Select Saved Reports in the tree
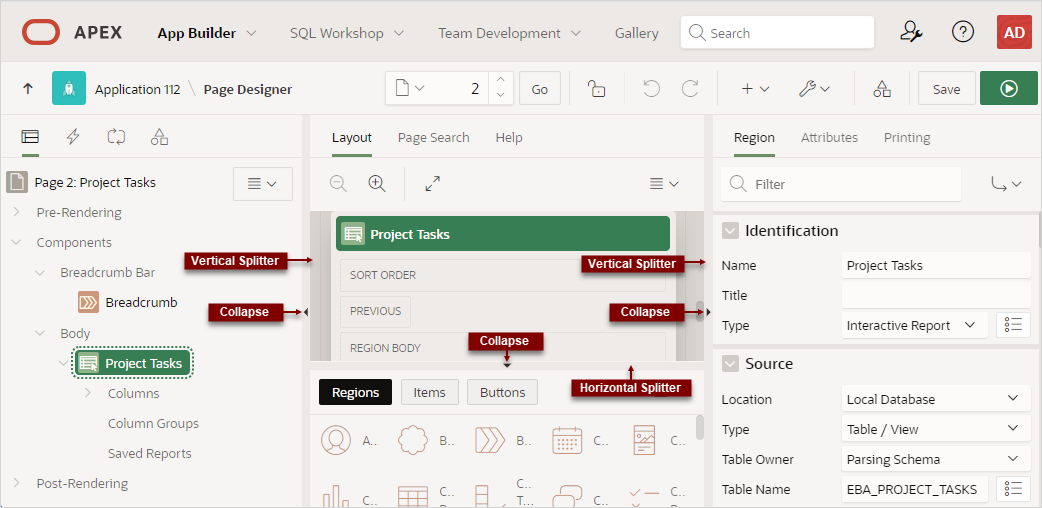1042x508 pixels. 150,453
